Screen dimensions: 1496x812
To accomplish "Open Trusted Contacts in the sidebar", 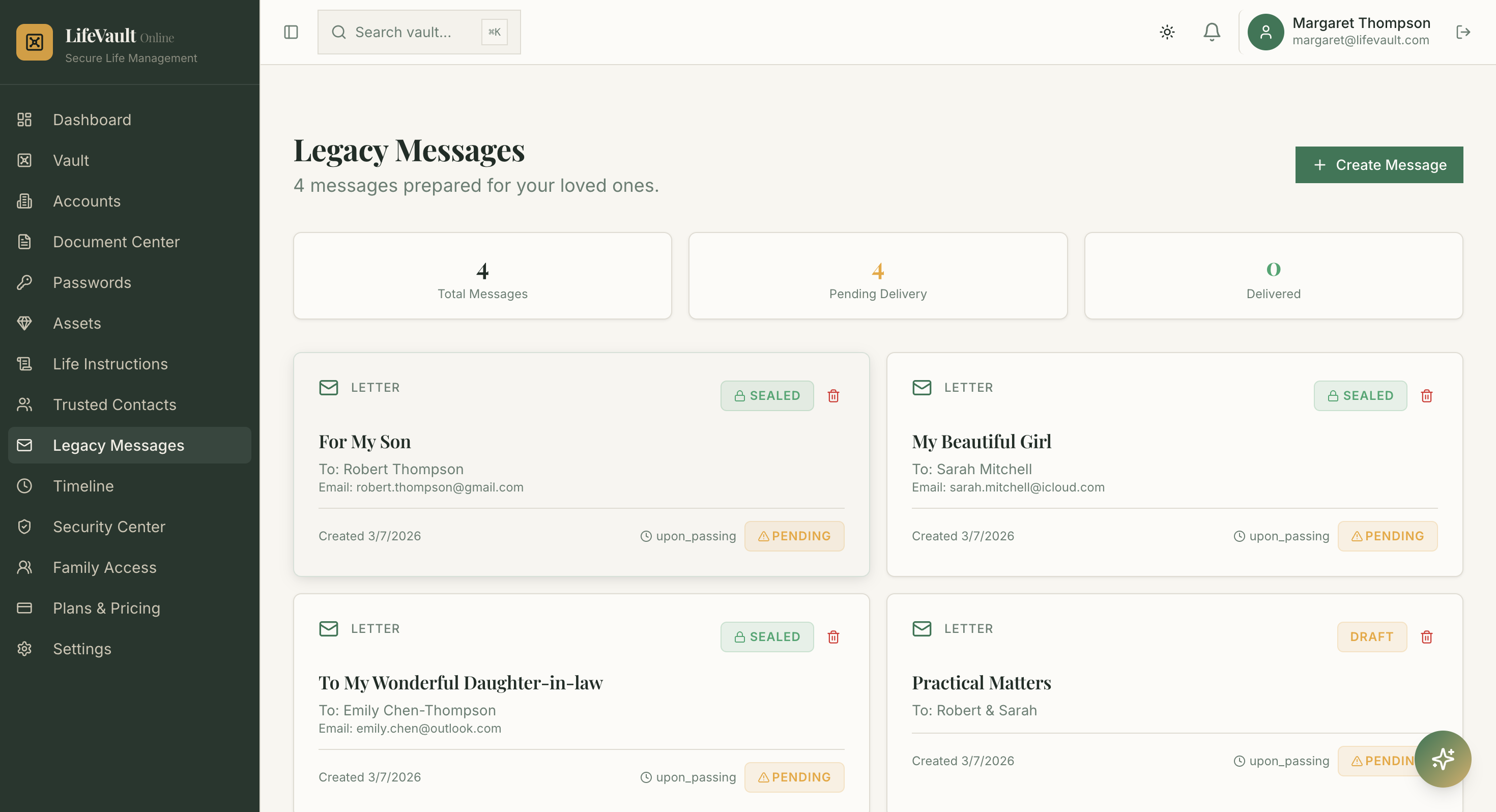I will pos(114,405).
